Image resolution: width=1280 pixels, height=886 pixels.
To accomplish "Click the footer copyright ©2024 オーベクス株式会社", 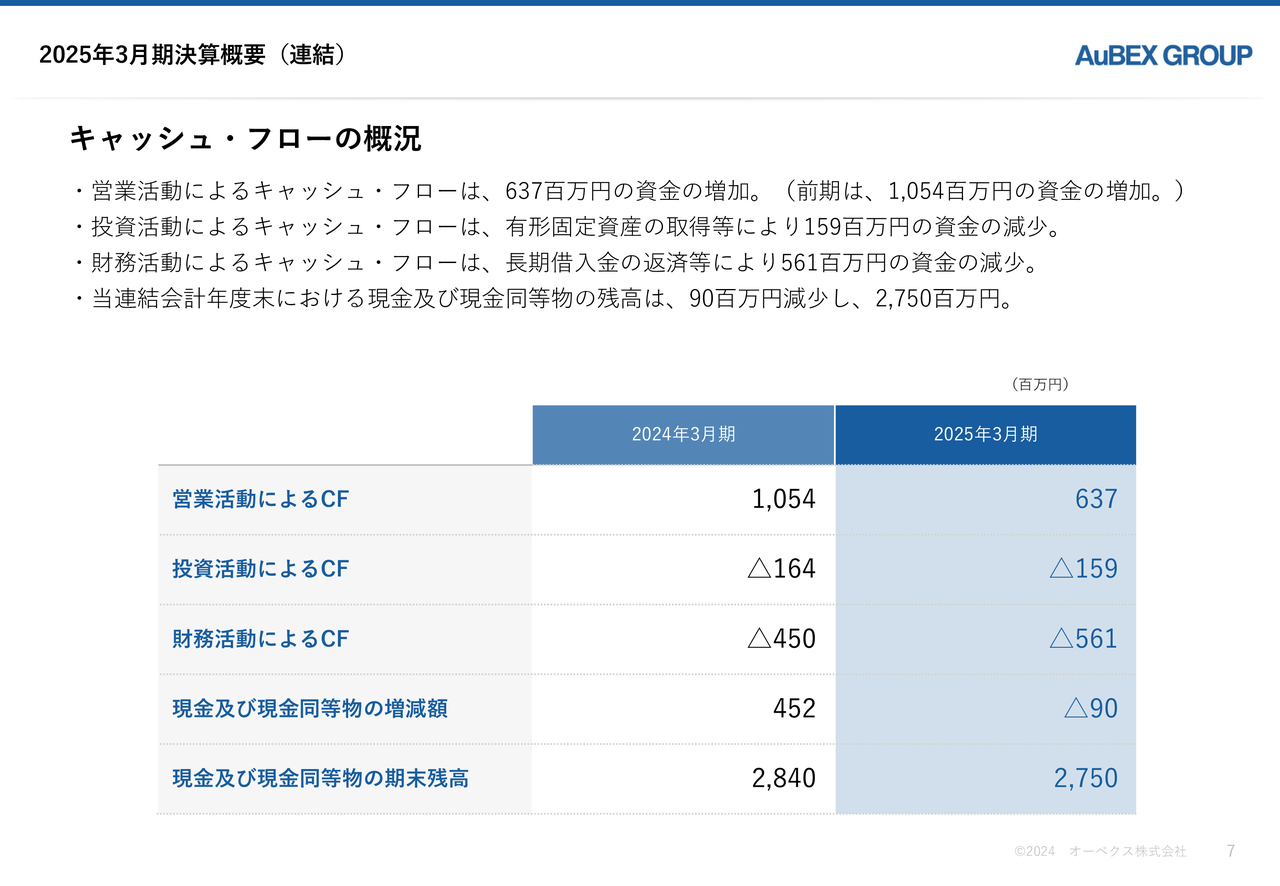I will [x=1100, y=851].
